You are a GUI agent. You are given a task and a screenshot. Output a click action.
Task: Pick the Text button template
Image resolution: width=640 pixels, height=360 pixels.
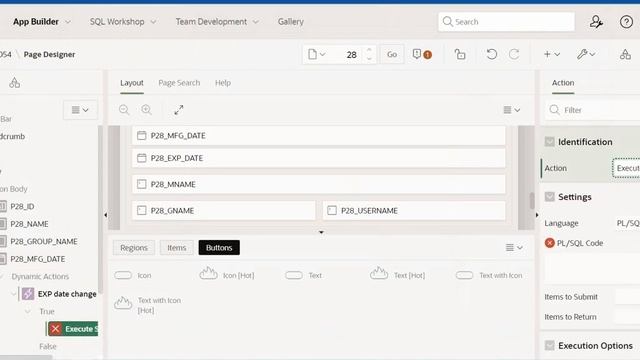click(304, 276)
